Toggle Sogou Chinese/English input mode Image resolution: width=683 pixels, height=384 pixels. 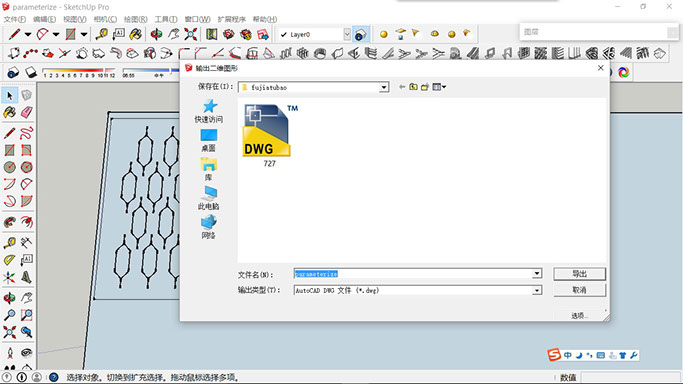pyautogui.click(x=568, y=355)
